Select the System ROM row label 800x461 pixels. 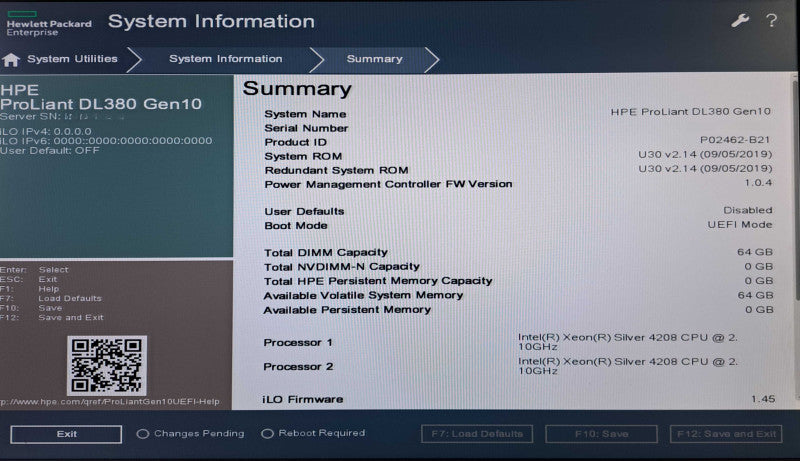303,156
